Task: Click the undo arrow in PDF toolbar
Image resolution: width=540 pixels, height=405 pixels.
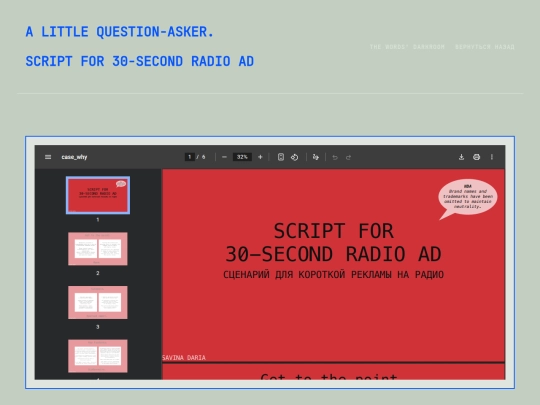Action: point(335,157)
